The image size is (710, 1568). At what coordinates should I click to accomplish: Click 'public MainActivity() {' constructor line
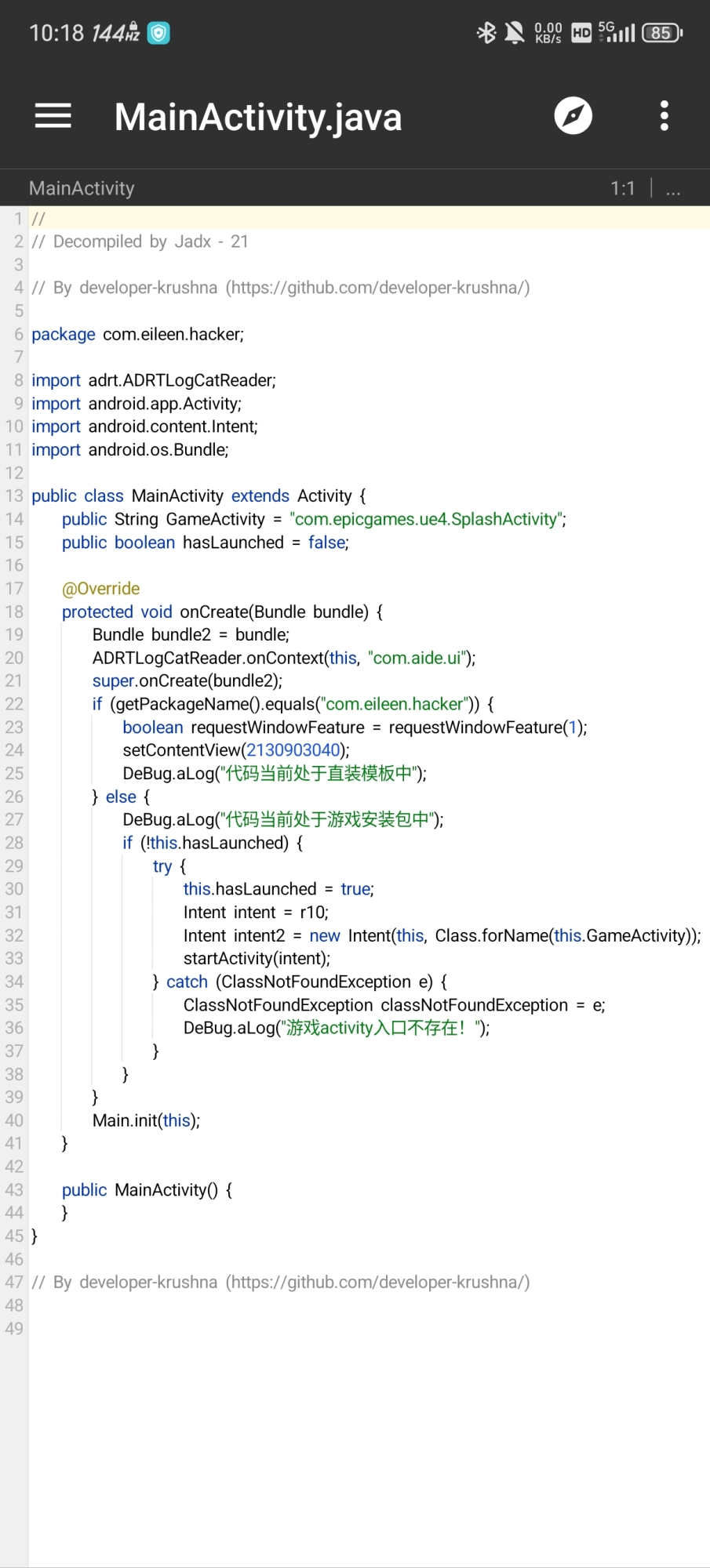147,1190
